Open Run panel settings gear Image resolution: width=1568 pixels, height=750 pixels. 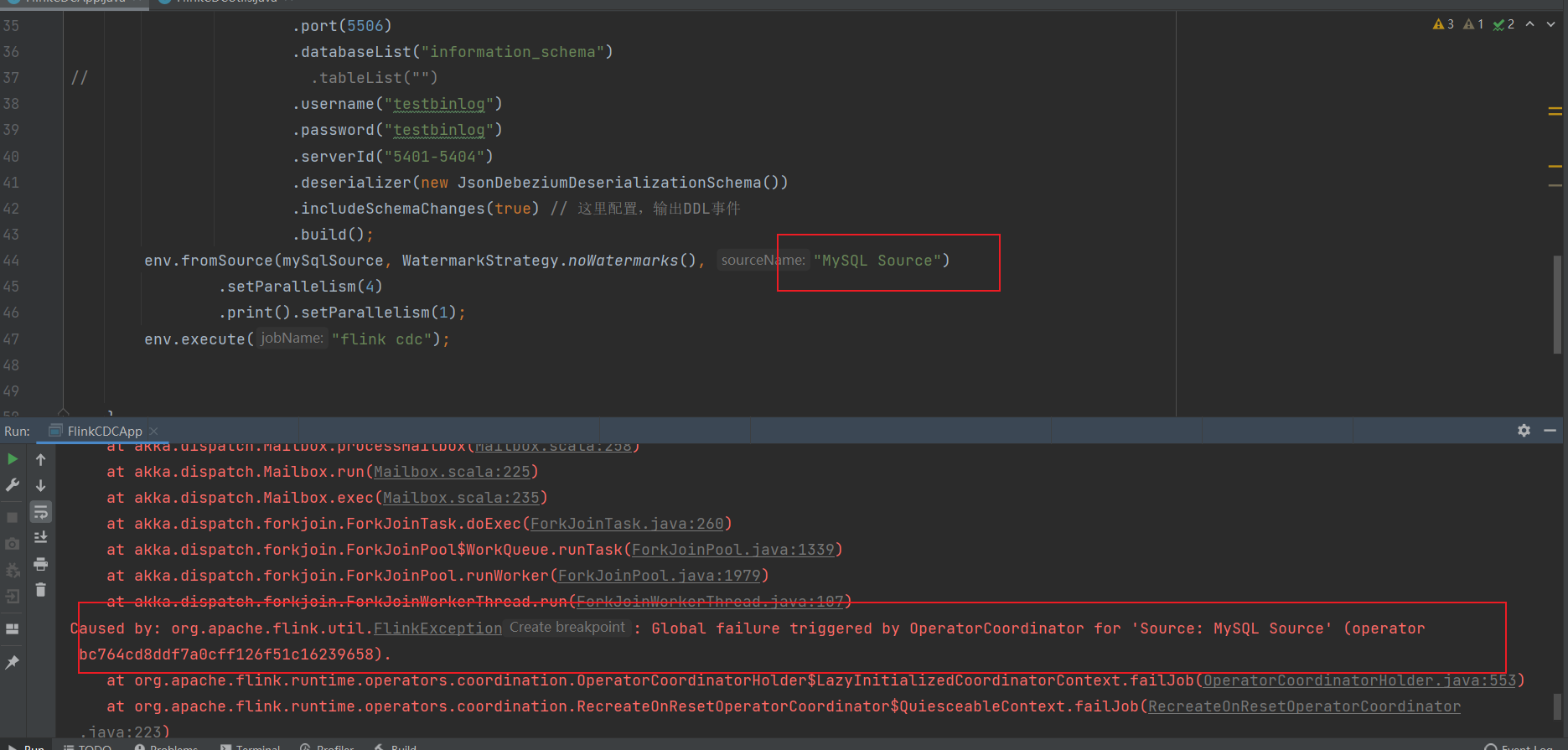pyautogui.click(x=1524, y=430)
